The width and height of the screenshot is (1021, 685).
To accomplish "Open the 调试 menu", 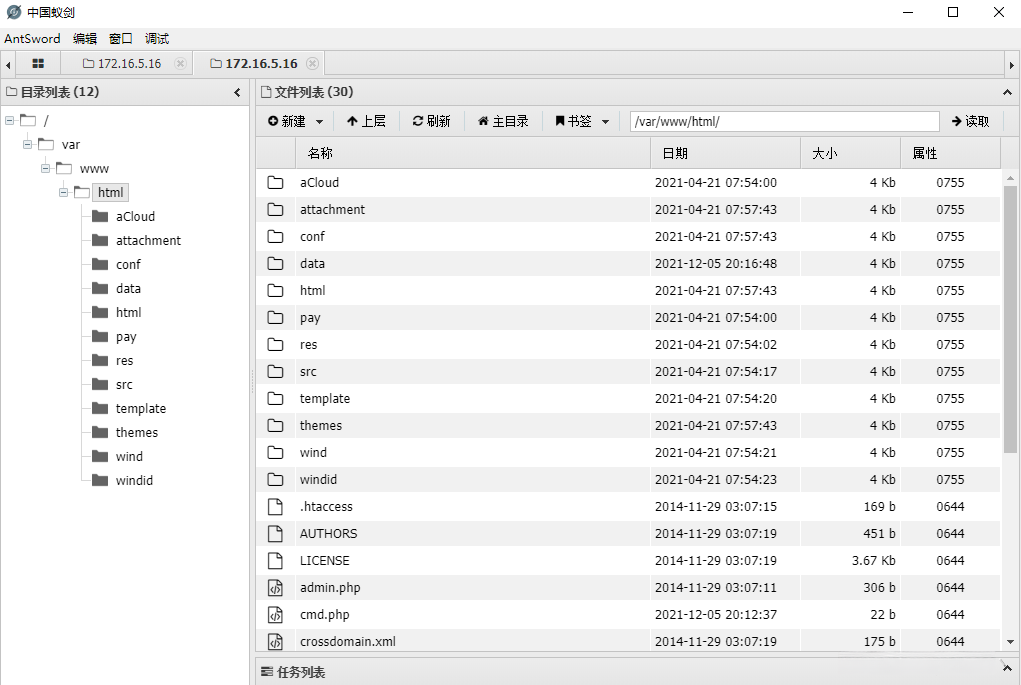I will pyautogui.click(x=157, y=38).
